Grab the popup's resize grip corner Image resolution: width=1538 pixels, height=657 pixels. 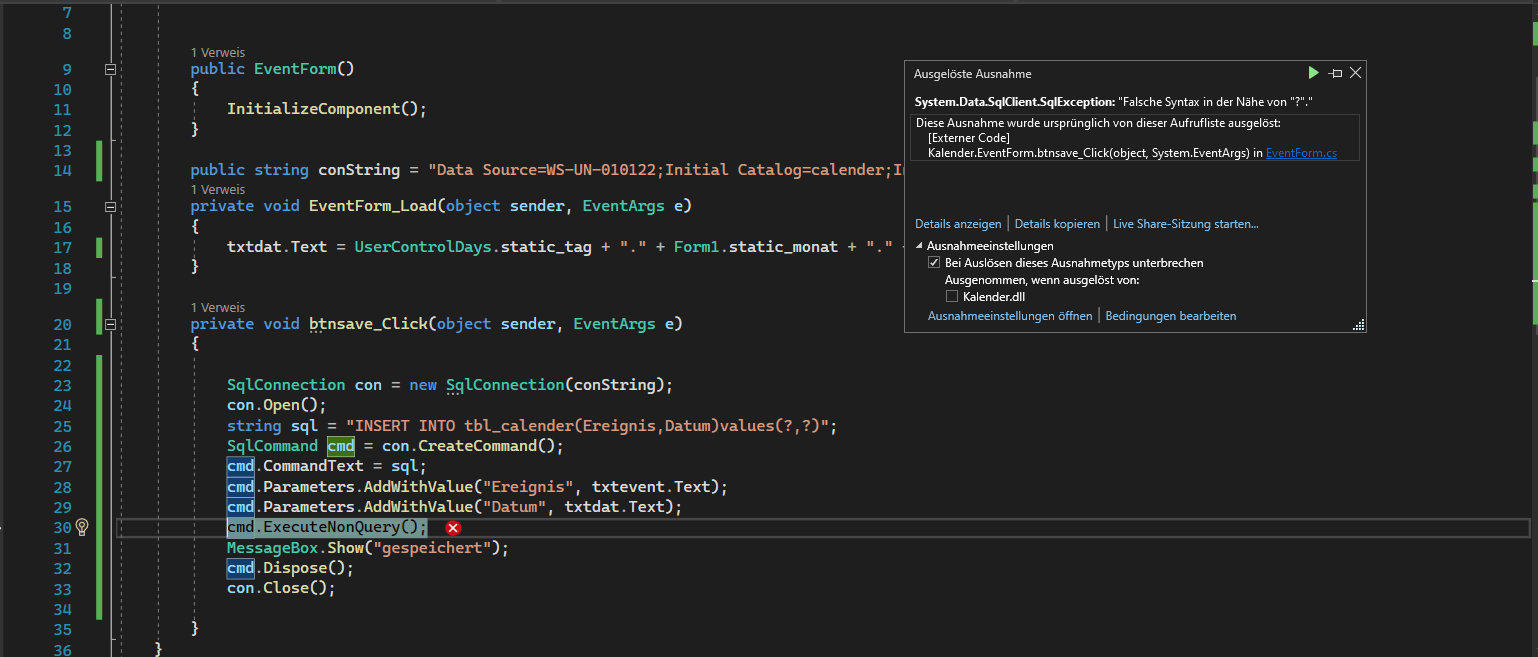tap(1359, 325)
